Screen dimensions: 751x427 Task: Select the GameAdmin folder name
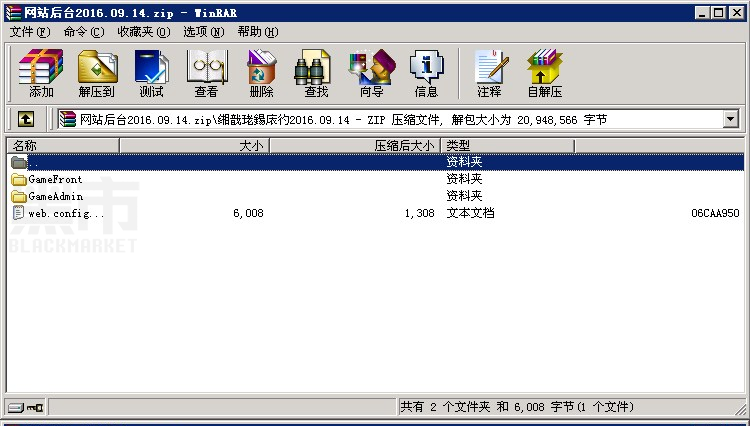(56, 196)
